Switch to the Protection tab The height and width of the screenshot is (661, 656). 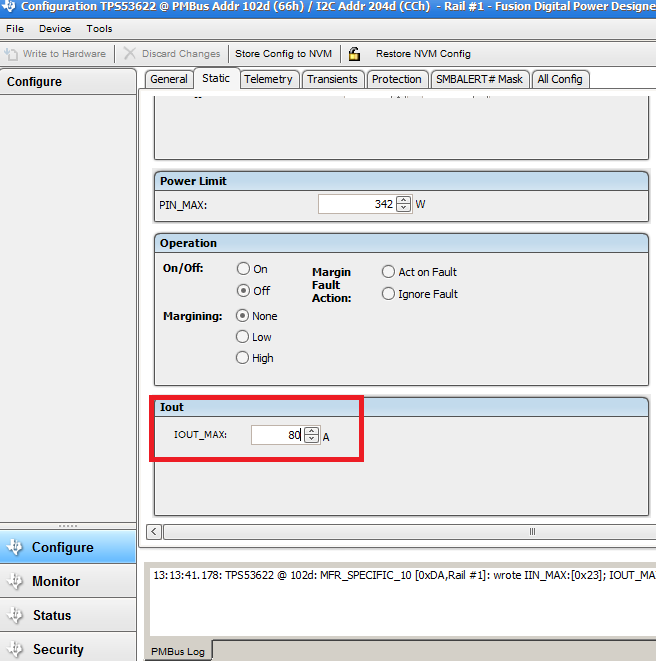pyautogui.click(x=397, y=79)
